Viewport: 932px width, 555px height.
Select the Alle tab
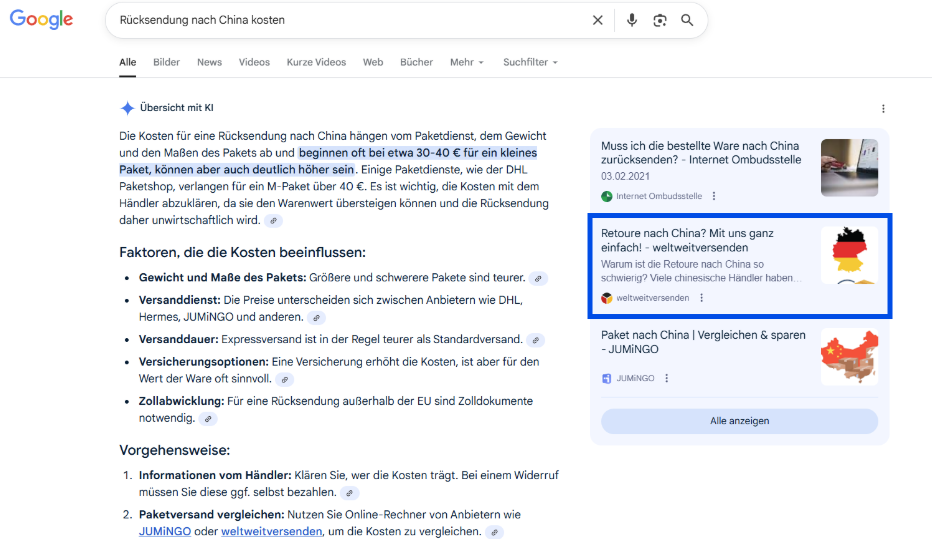127,62
